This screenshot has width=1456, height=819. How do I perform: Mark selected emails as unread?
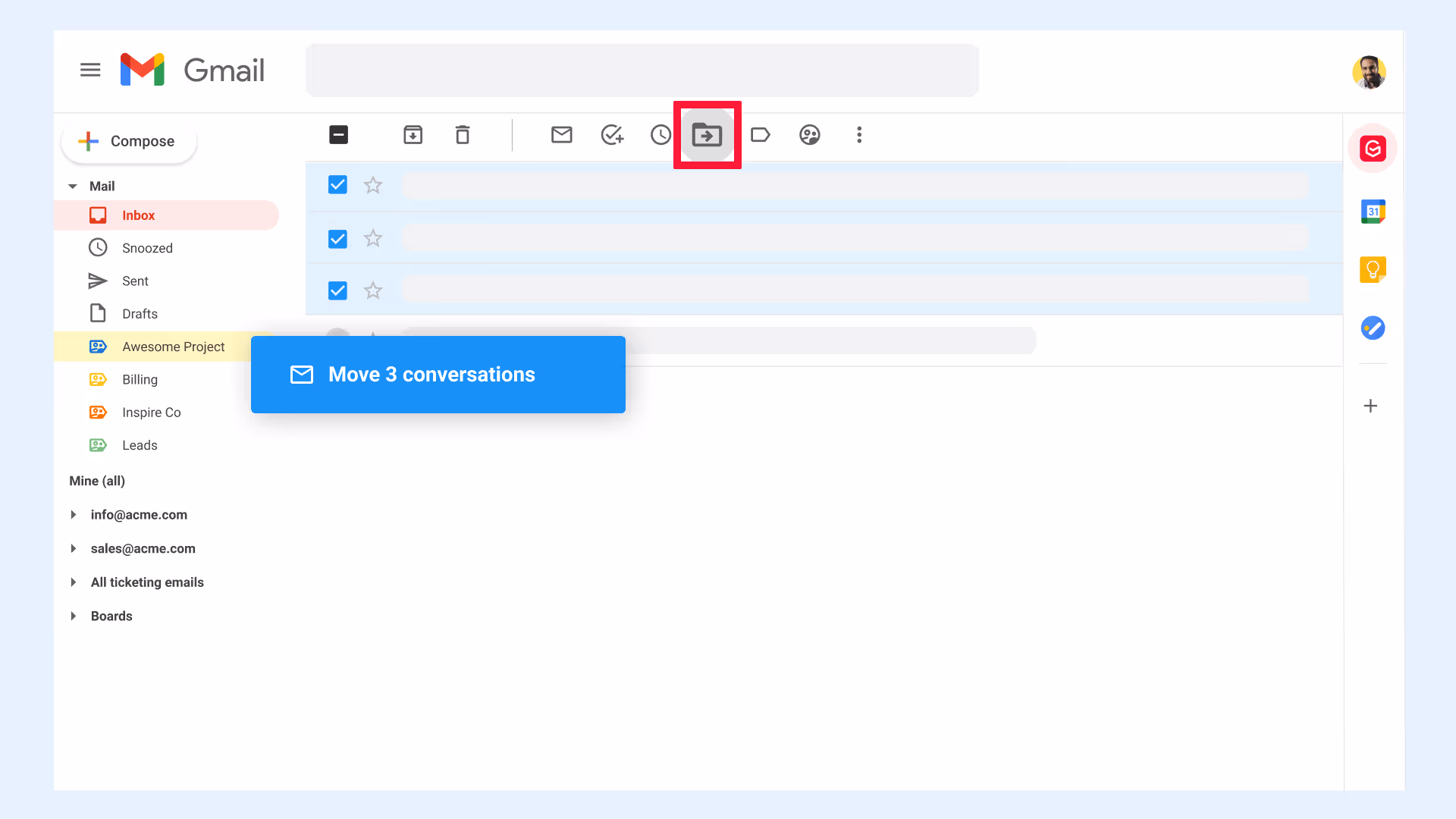tap(561, 135)
